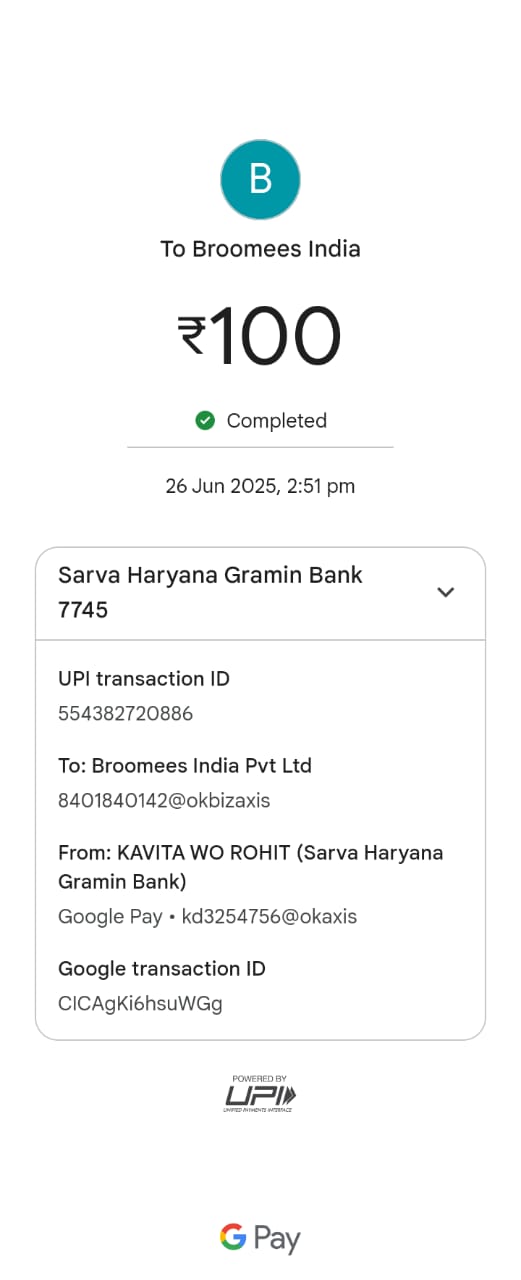Tap the date 26 Jun 2025, 2:51 pm

click(260, 487)
